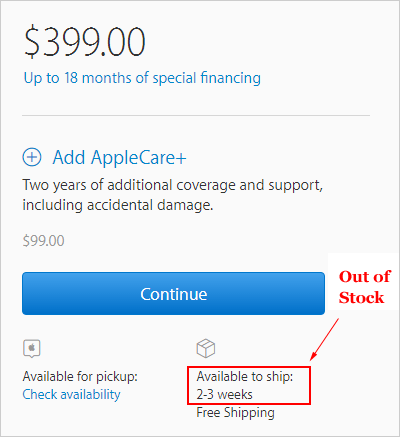Click the $399.00 price heading
Image resolution: width=400 pixels, height=437 pixels.
(x=85, y=42)
